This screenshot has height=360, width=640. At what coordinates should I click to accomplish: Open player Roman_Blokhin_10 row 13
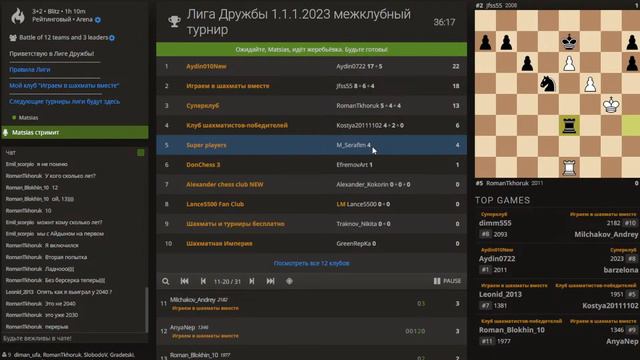(x=311, y=354)
